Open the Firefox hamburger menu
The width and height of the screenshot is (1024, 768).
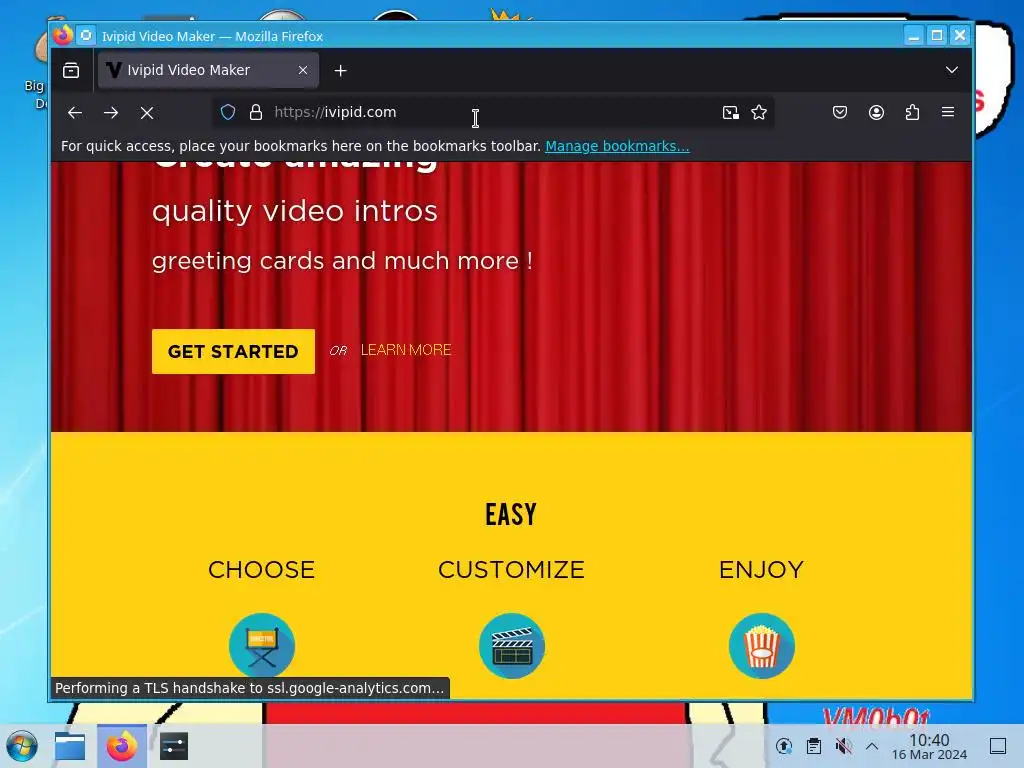948,112
